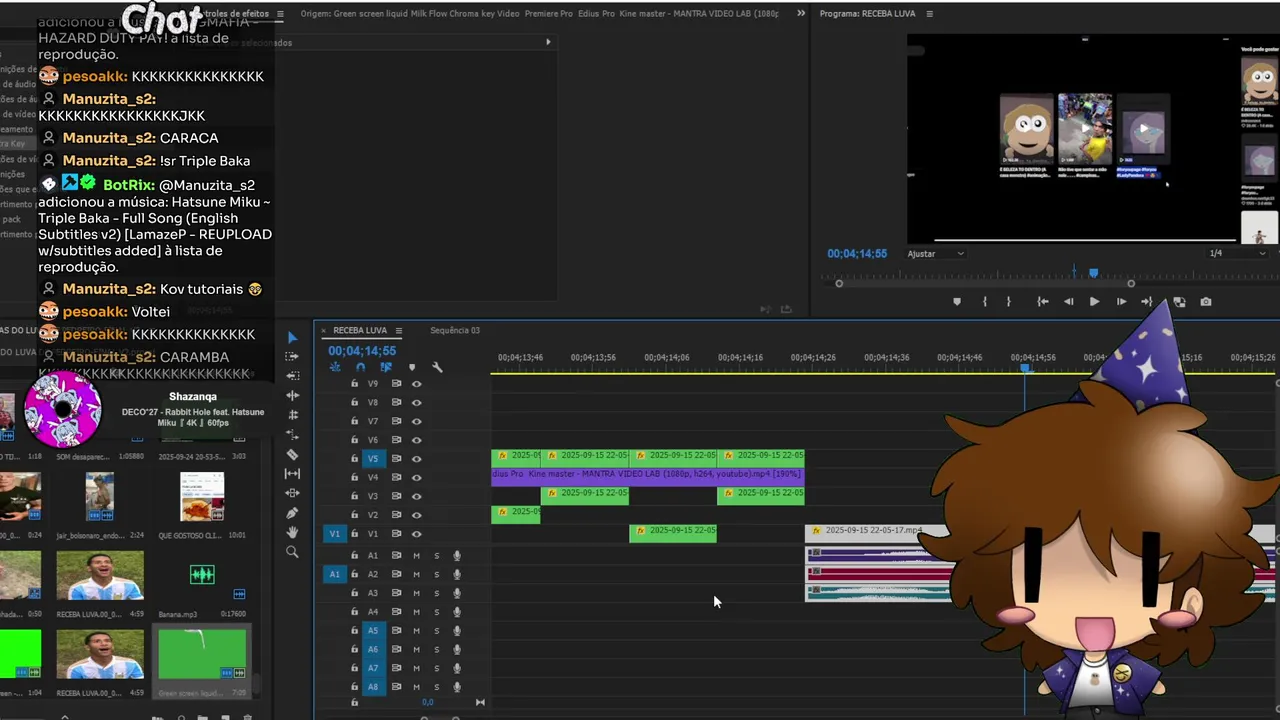
Task: Toggle timeline Snap magnet icon
Action: coord(360,367)
